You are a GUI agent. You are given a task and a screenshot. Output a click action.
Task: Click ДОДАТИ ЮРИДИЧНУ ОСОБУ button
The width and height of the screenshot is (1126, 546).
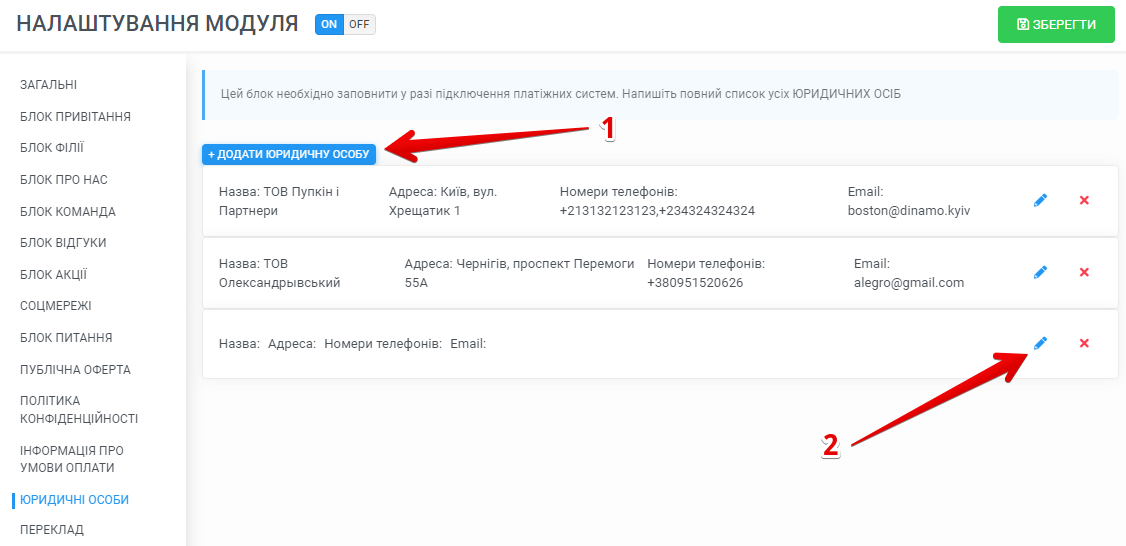[x=289, y=154]
